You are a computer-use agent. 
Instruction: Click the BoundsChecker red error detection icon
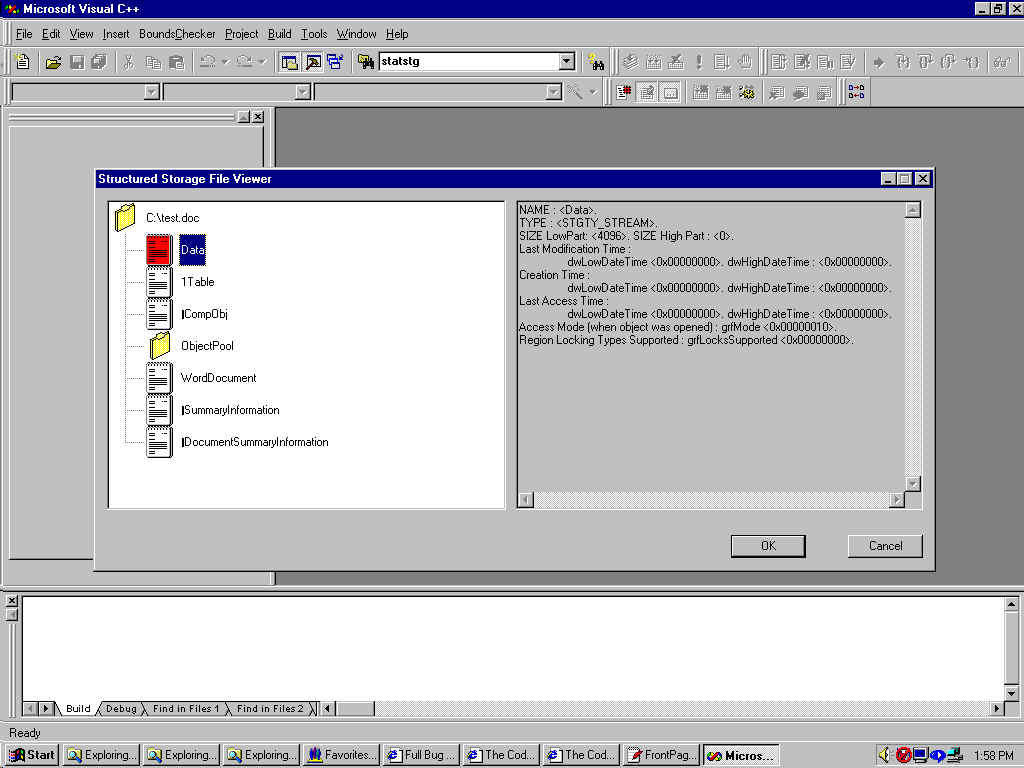tap(624, 92)
